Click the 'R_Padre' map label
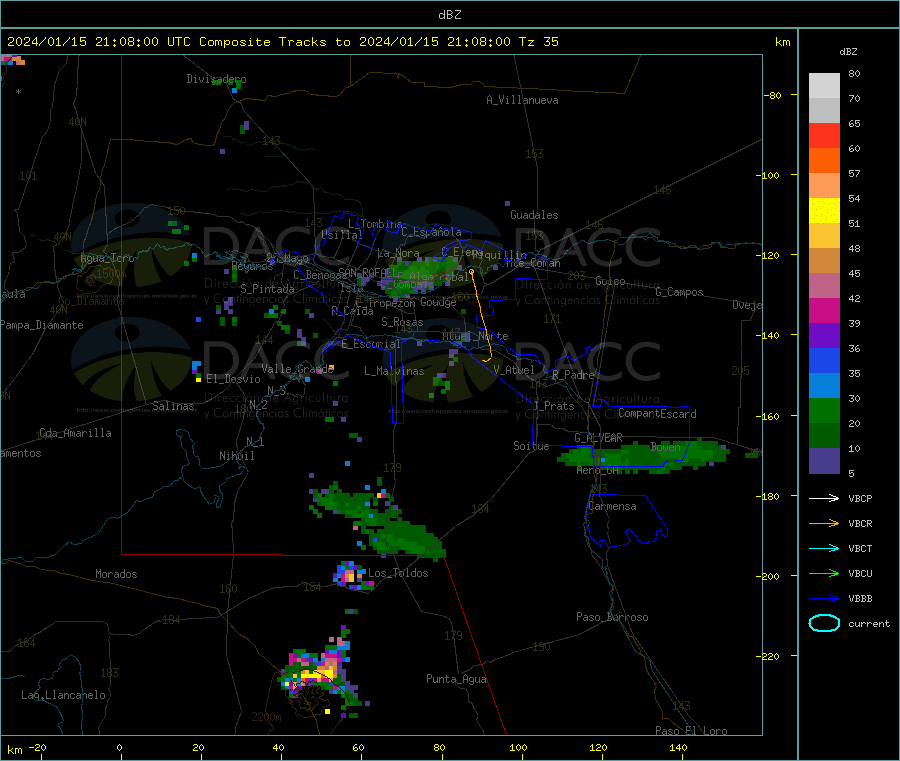Screen dimensions: 900x761 pos(573,375)
